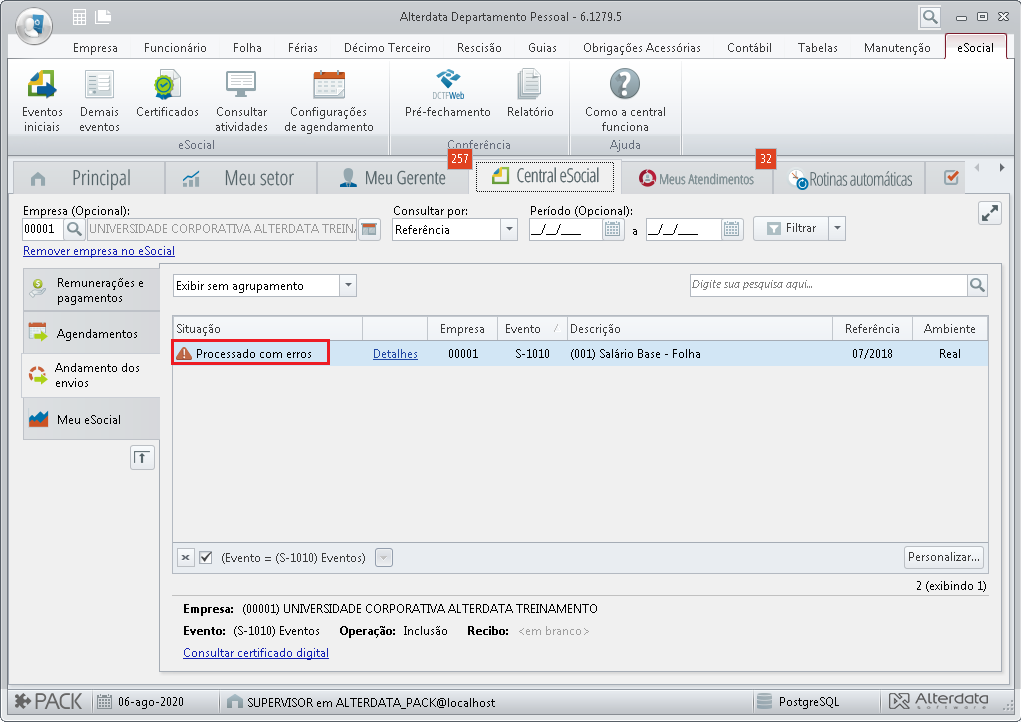Screen dimensions: 1021x722
Task: Open calendar for period start date
Action: pos(613,229)
